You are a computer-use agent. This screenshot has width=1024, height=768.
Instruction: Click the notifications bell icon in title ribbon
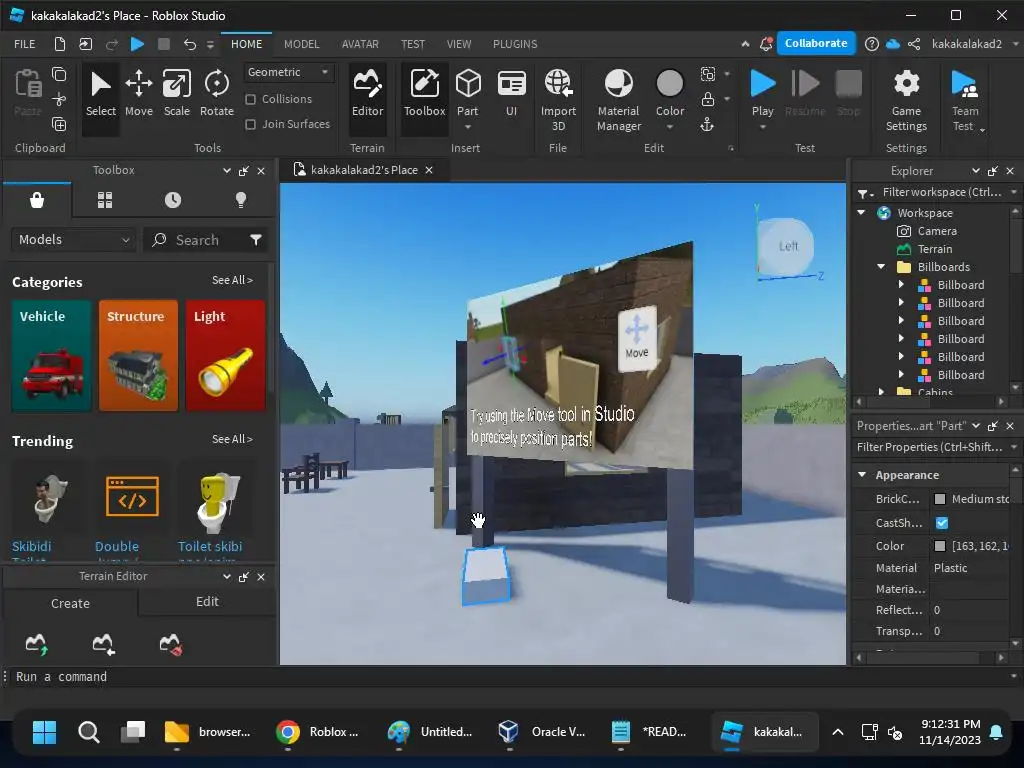[x=766, y=44]
